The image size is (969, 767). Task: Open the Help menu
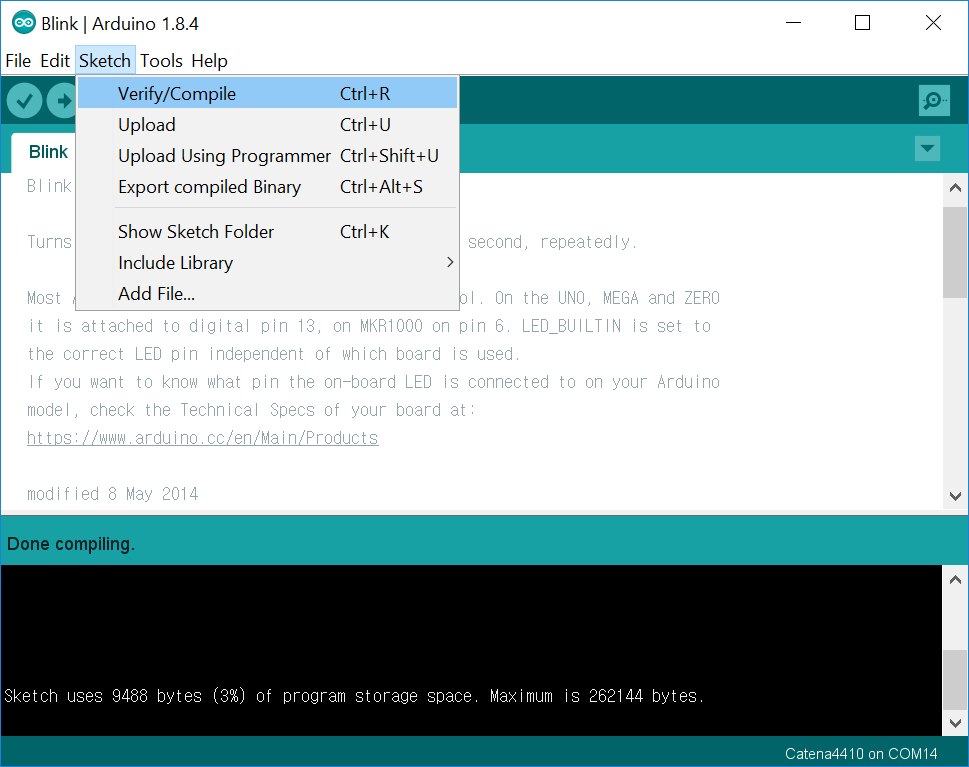(209, 61)
